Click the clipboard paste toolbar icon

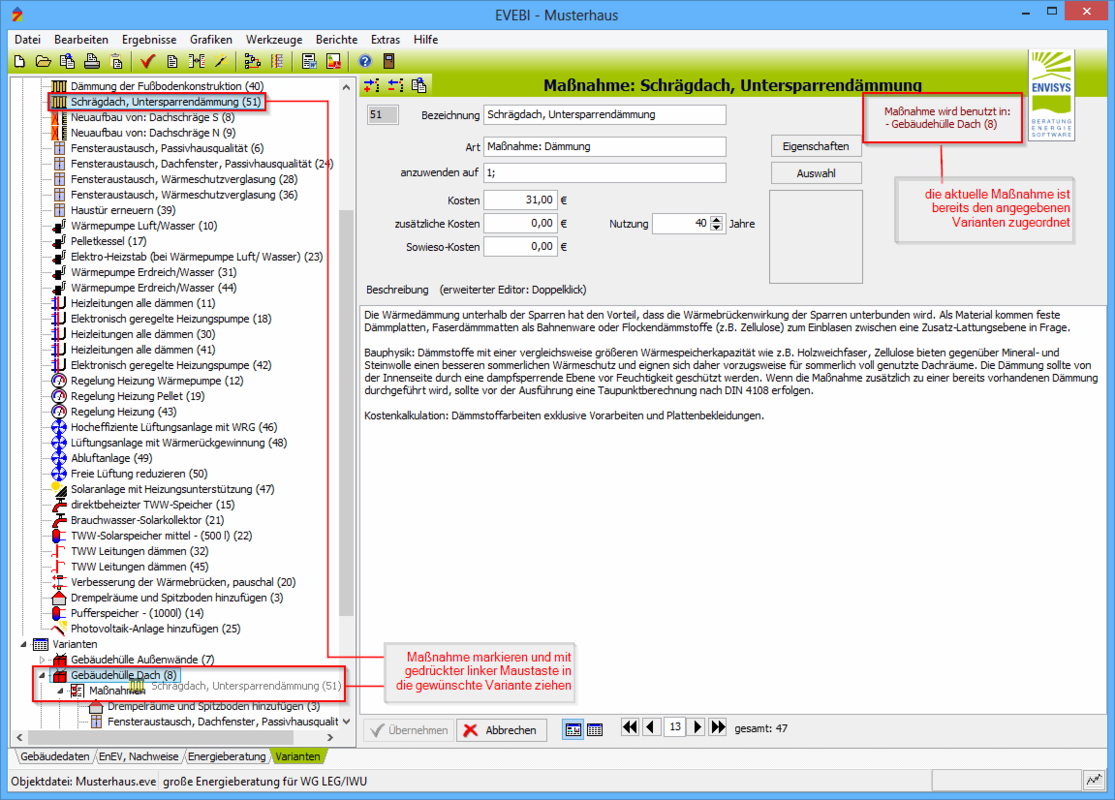click(117, 62)
